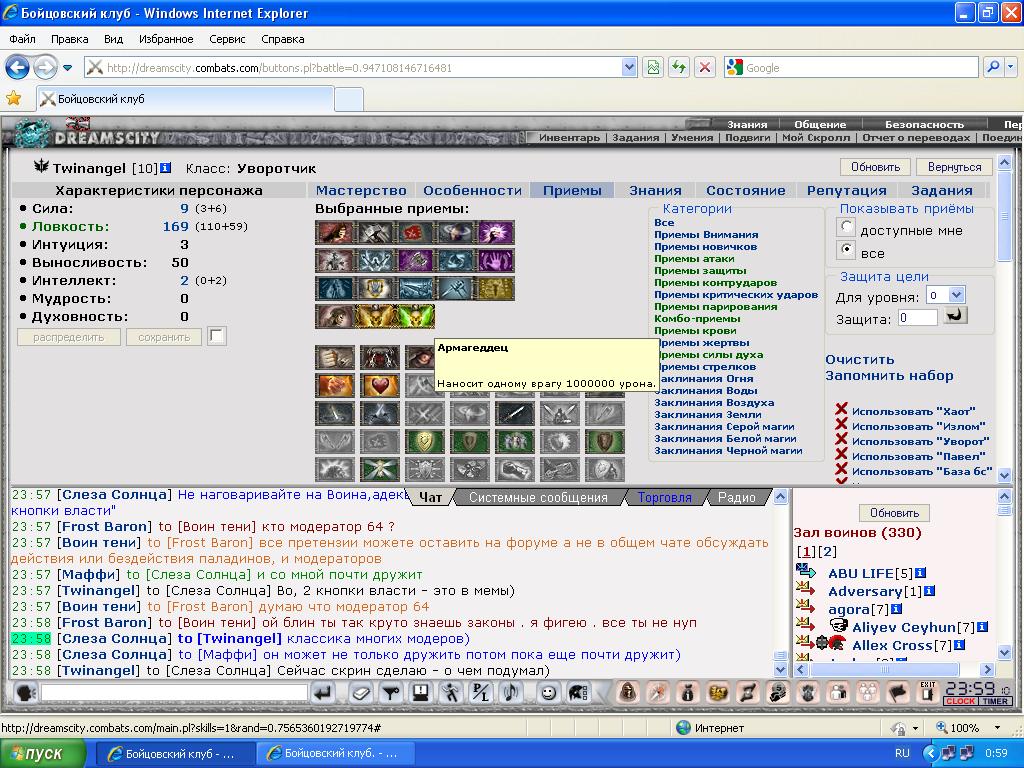The height and width of the screenshot is (768, 1024).
Task: Click the dark sword skill icon
Action: pos(515,413)
